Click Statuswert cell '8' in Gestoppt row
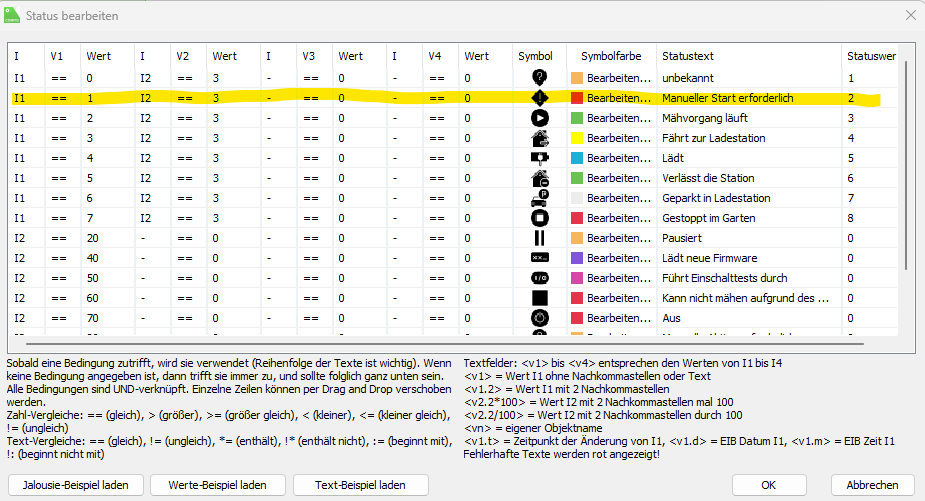The width and height of the screenshot is (925, 501). click(851, 218)
